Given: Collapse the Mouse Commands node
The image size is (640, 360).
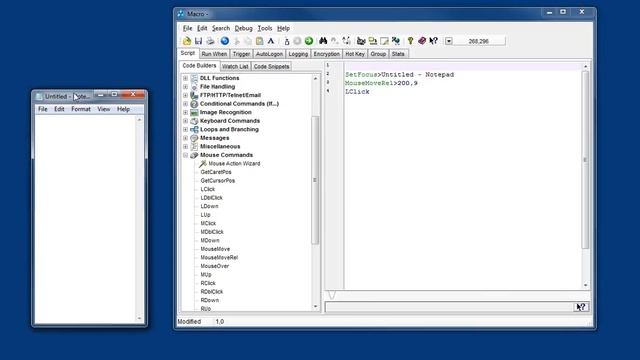Looking at the screenshot, I should 185,155.
